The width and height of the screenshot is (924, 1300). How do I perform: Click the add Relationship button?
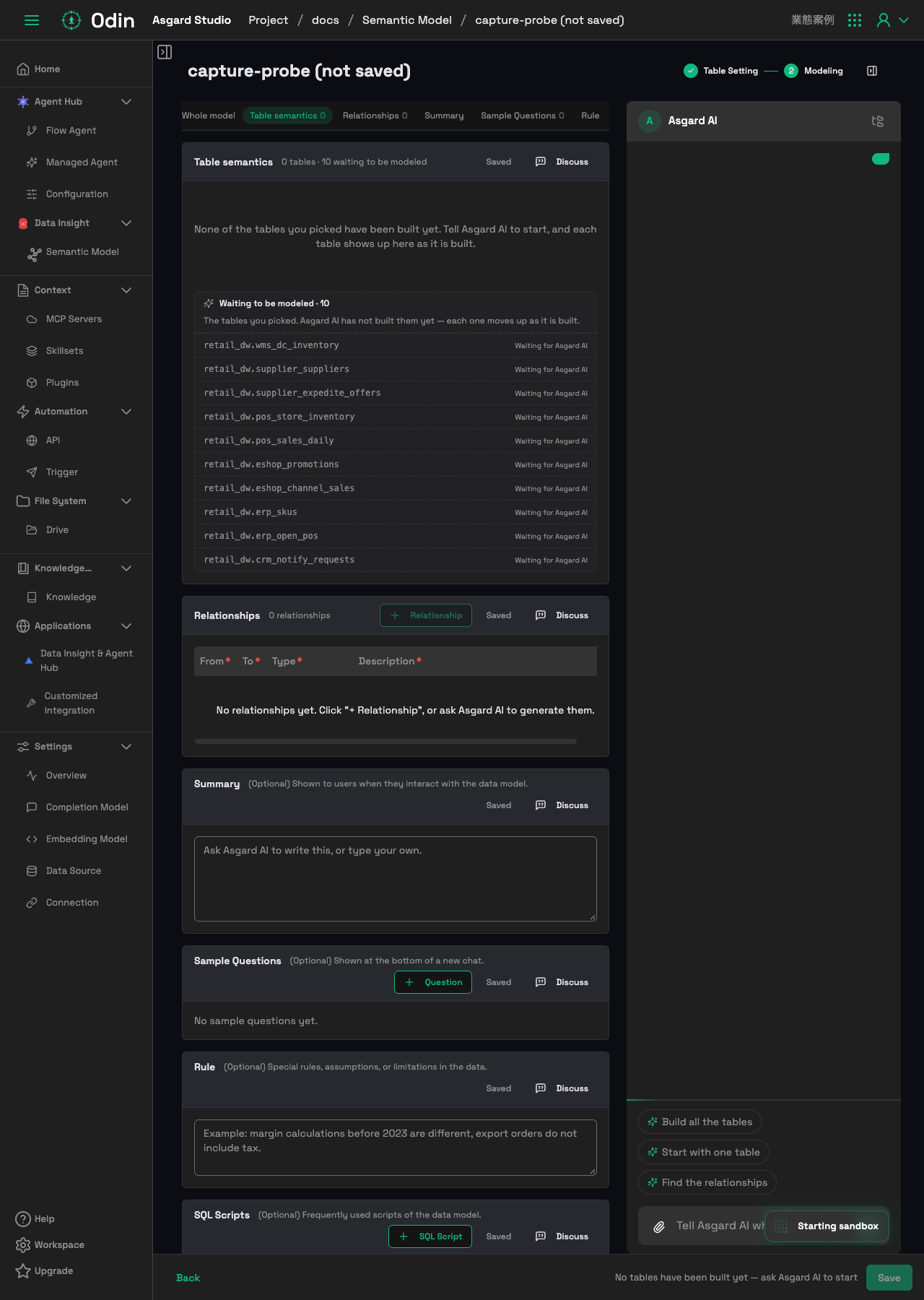pos(426,615)
